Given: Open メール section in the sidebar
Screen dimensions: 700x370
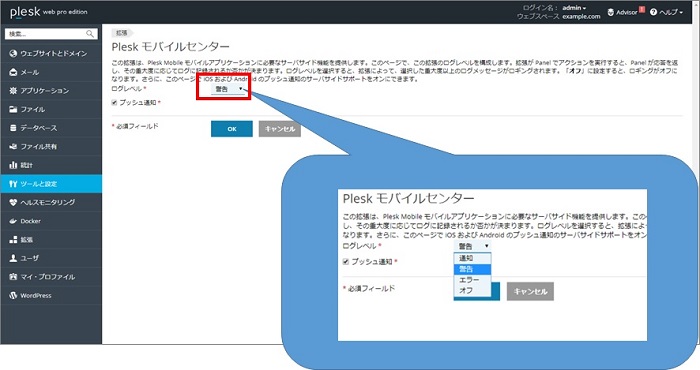Looking at the screenshot, I should (x=51, y=72).
